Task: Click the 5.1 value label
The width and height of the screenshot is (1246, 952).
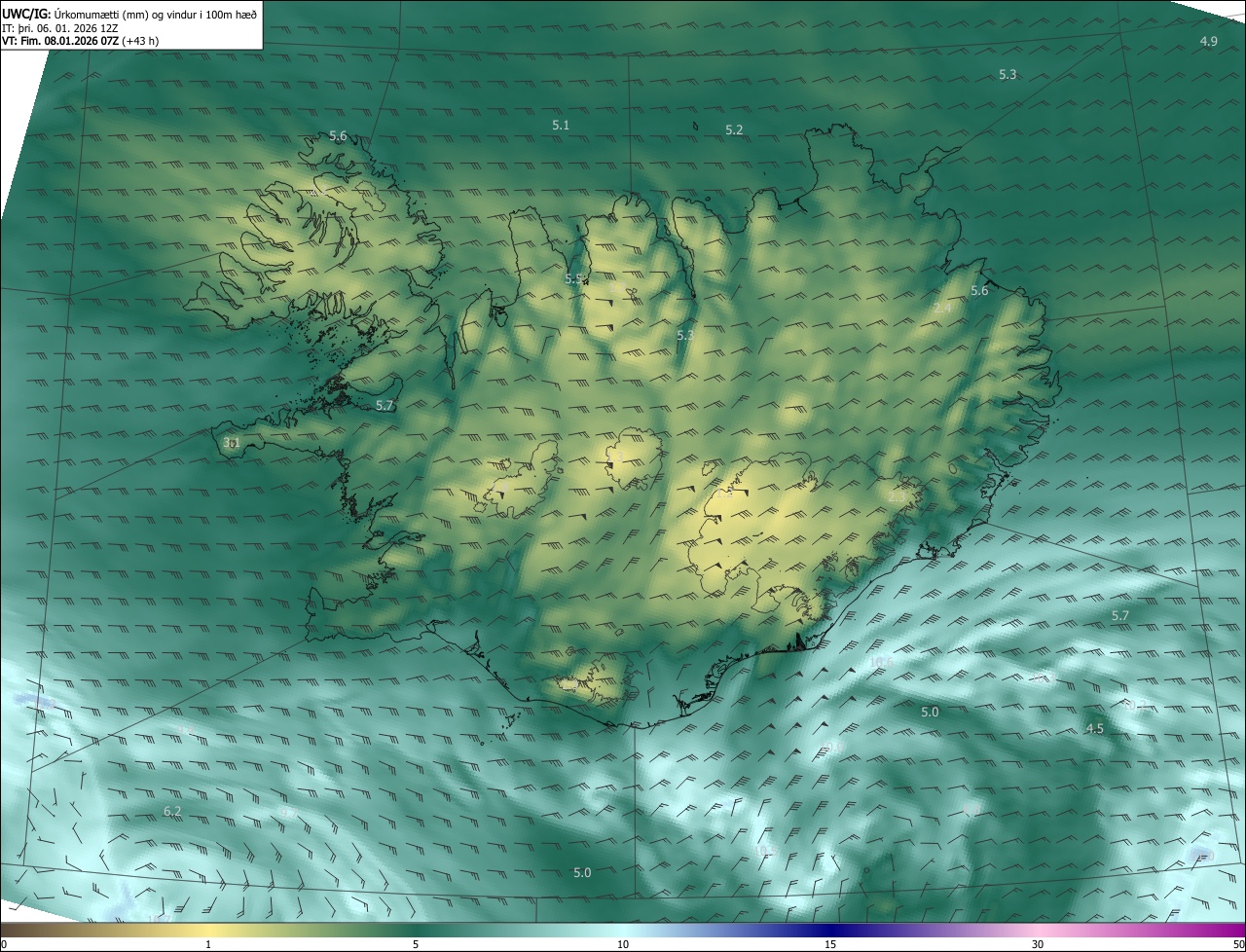Action: [561, 125]
